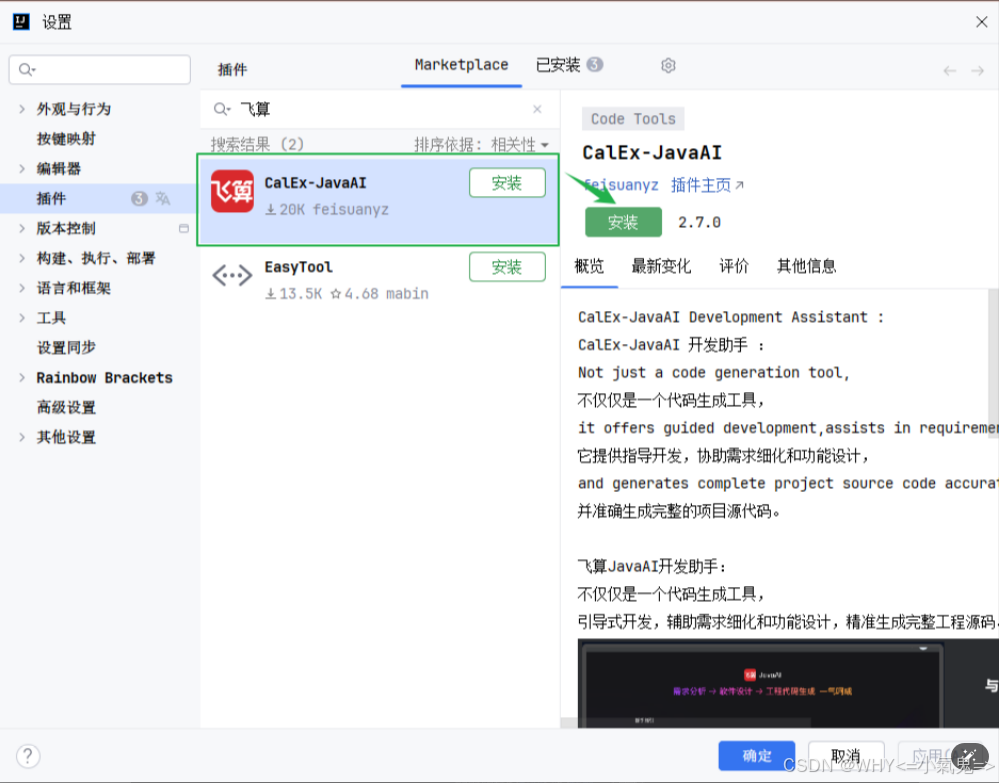Click the EasyTool plugin logo icon
Screen dimensions: 999x783
pyautogui.click(x=232, y=275)
